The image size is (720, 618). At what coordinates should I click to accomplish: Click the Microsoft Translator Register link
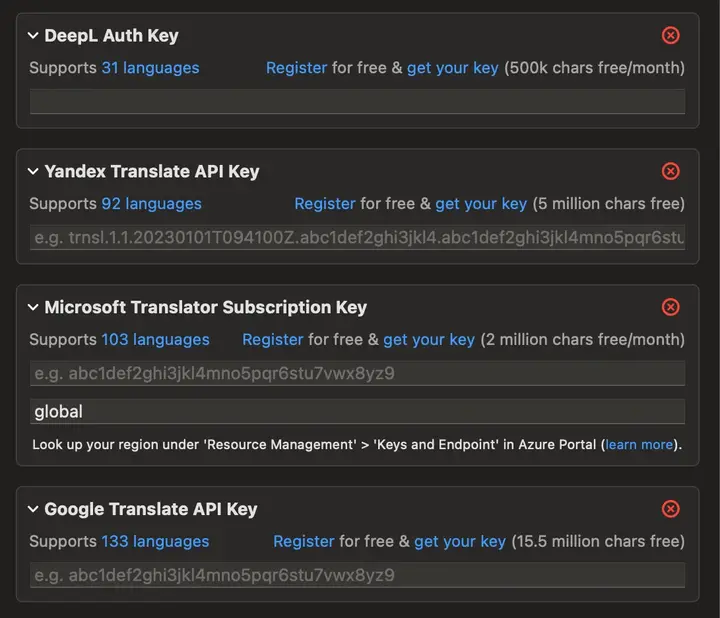click(273, 340)
